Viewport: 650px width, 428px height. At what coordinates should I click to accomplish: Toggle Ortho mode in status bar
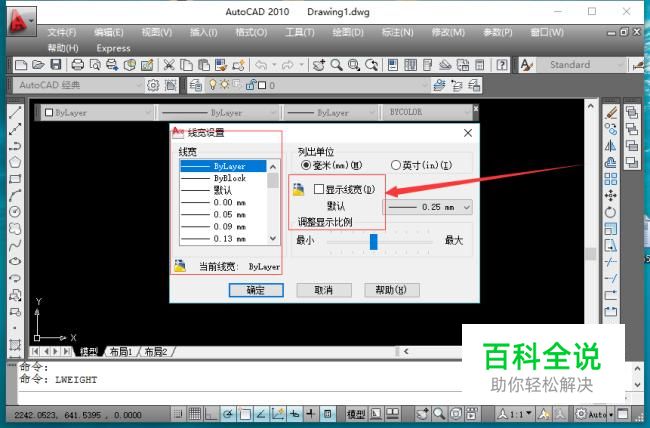[211, 413]
